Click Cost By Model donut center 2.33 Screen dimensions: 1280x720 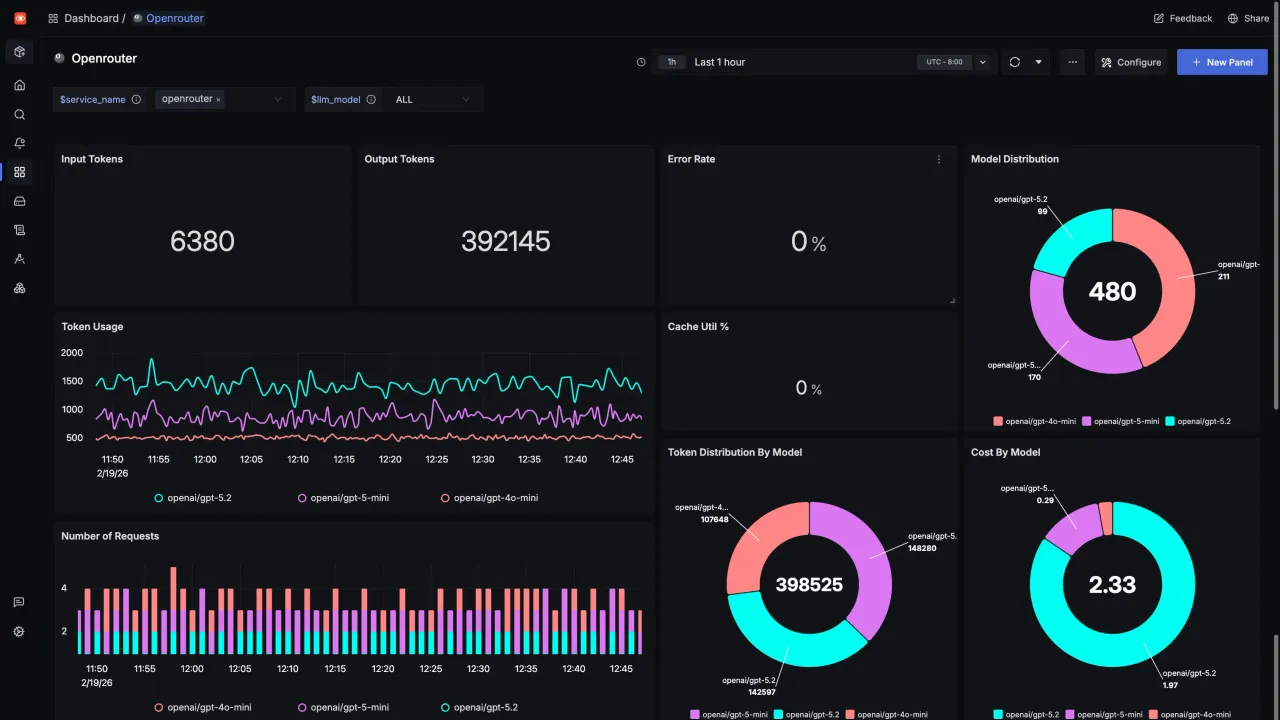click(1112, 585)
